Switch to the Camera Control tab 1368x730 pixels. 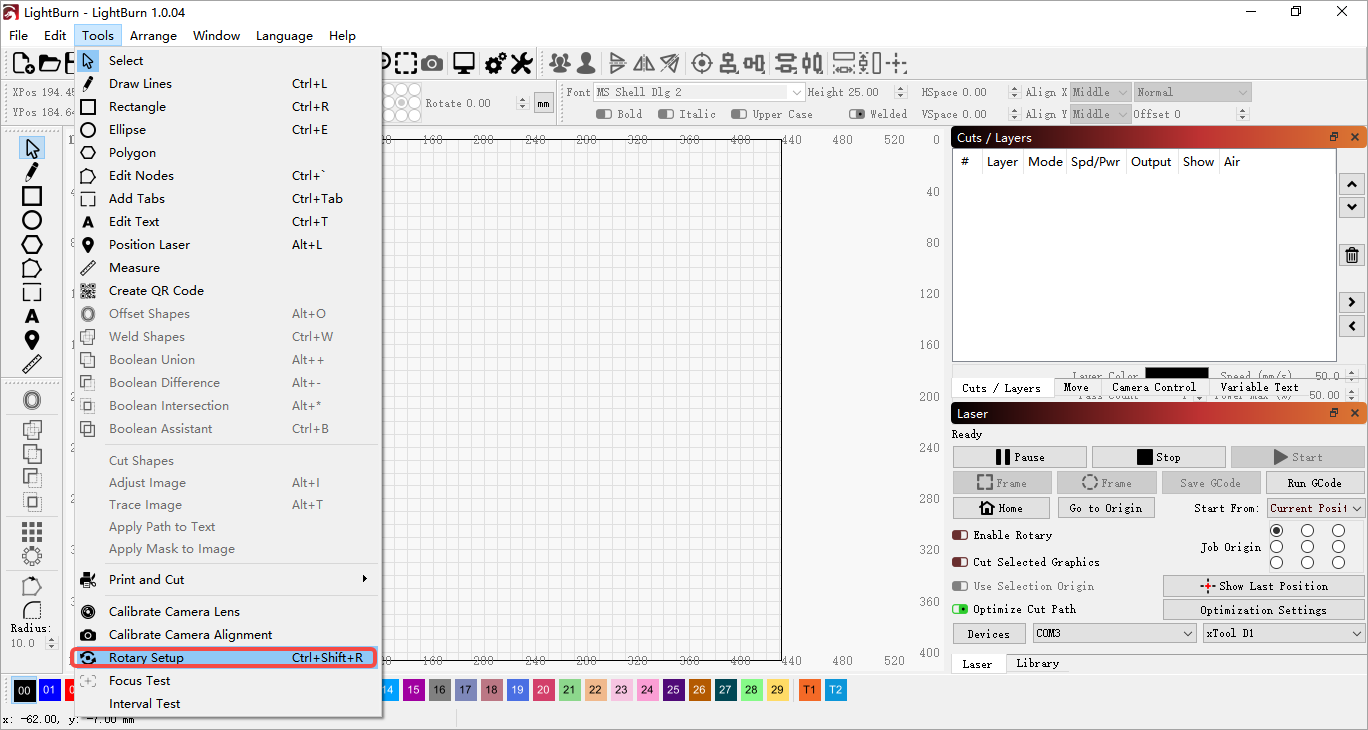click(x=1153, y=387)
